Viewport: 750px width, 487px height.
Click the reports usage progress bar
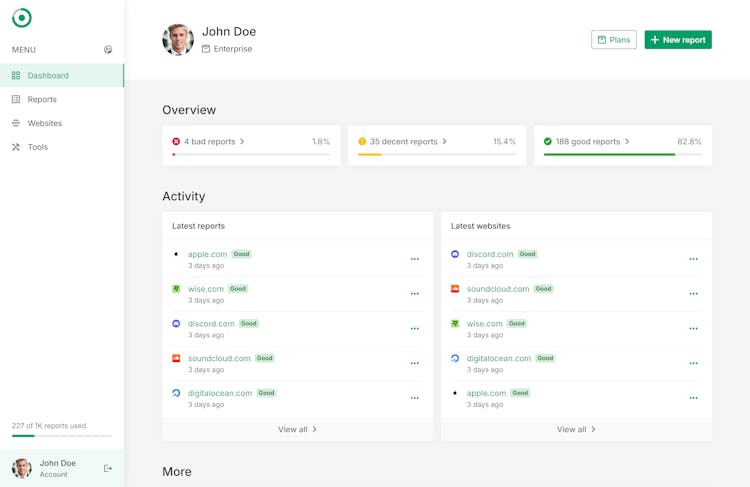(x=62, y=436)
